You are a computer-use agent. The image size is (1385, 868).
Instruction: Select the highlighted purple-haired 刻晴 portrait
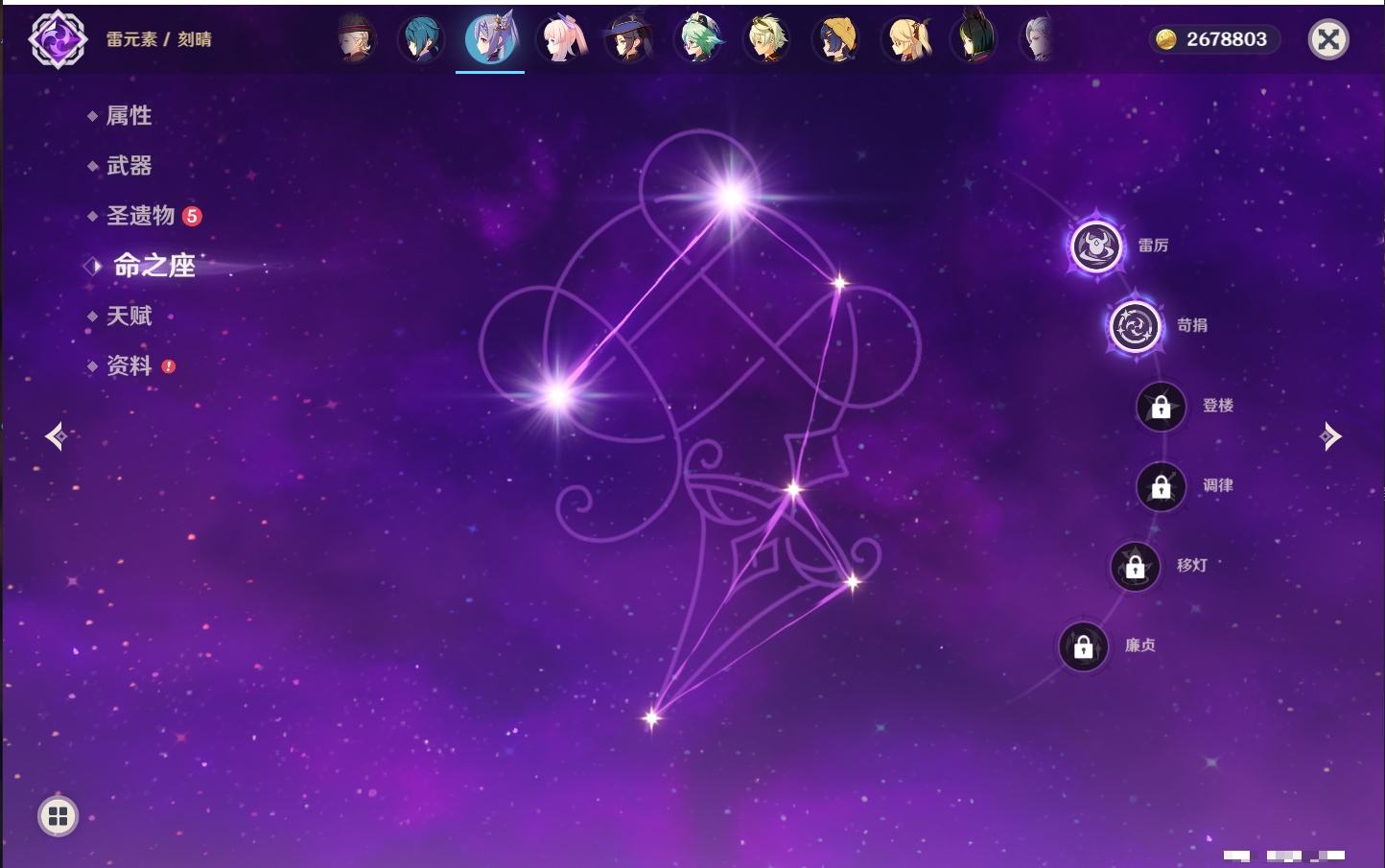click(490, 38)
